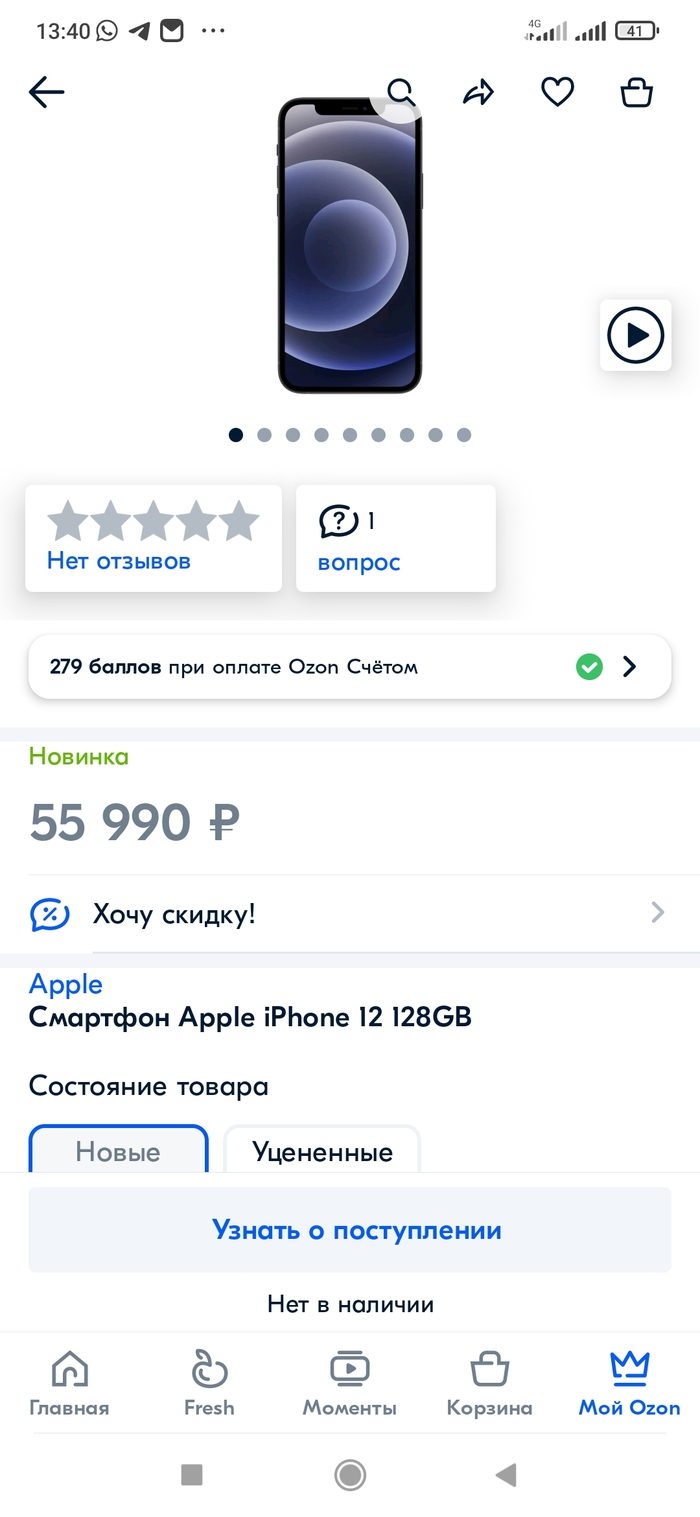Open the question bubble icon card
The width and height of the screenshot is (700, 1517).
pos(396,538)
